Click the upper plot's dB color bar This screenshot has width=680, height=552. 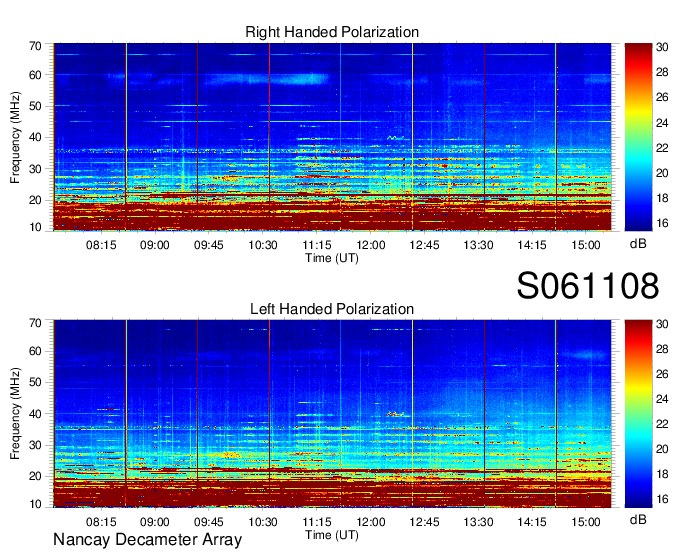coord(638,137)
